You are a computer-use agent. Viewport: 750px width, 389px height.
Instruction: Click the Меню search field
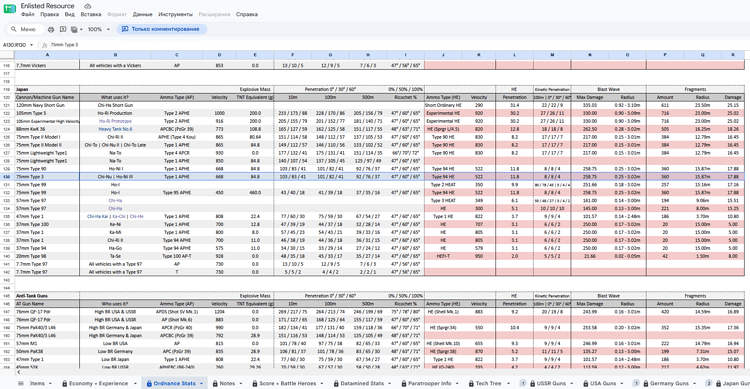pyautogui.click(x=25, y=29)
